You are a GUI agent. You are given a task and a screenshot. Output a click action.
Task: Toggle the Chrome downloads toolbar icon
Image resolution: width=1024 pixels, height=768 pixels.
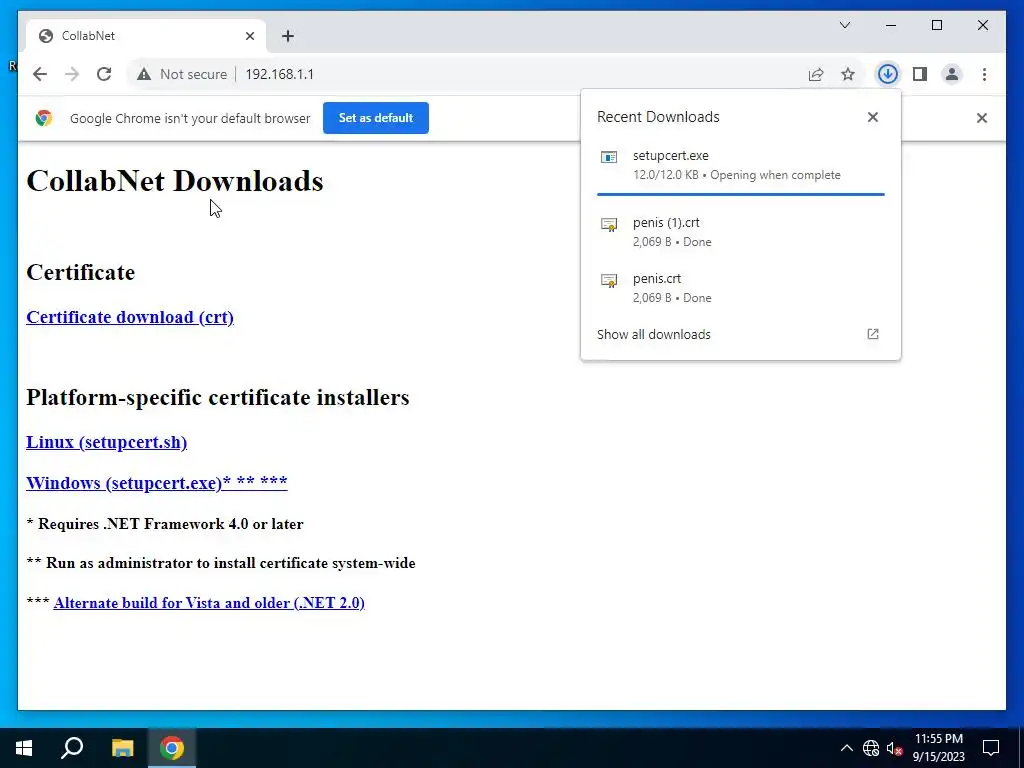pyautogui.click(x=888, y=74)
